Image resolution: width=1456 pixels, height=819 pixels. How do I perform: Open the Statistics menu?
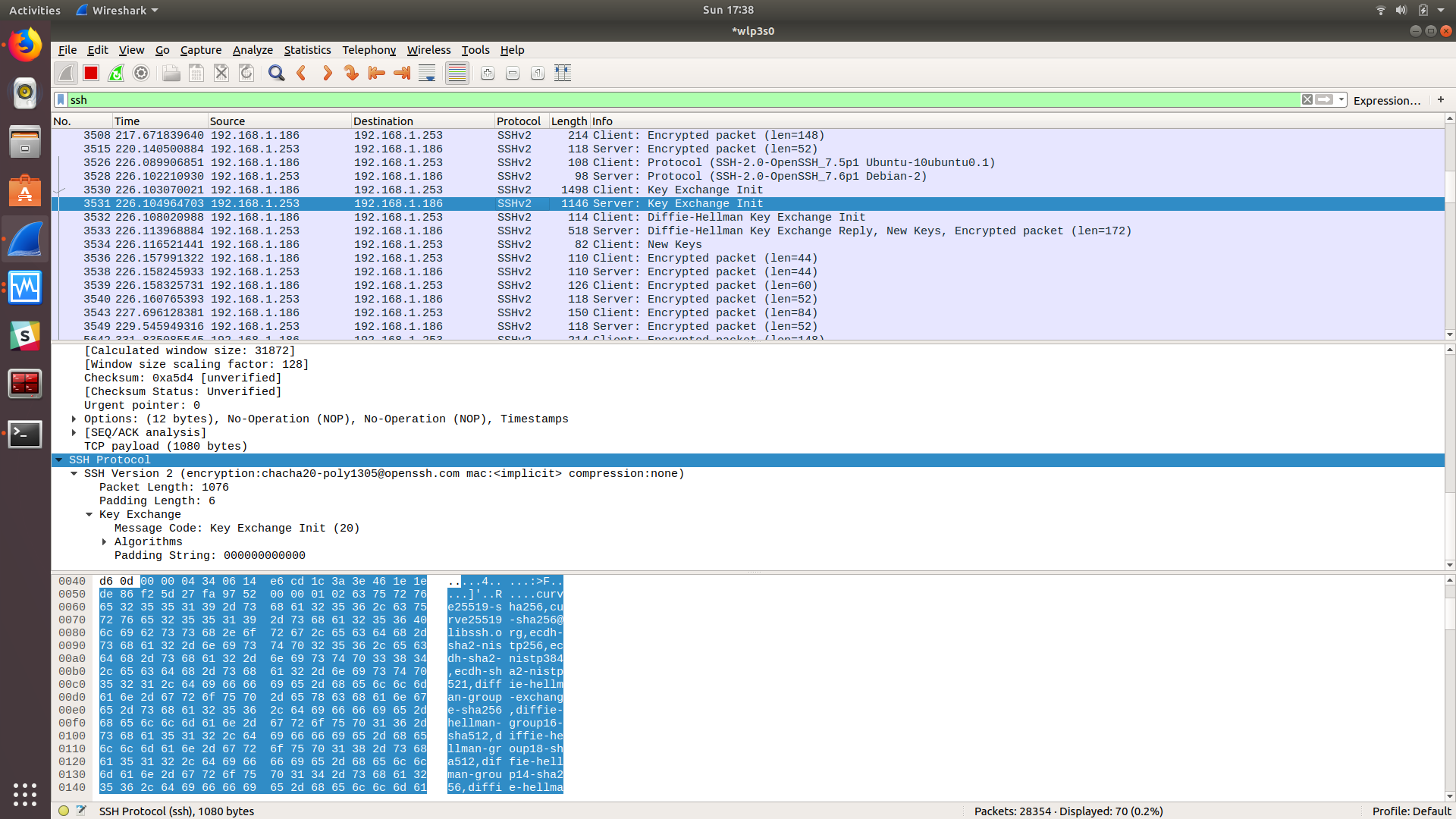(x=307, y=50)
